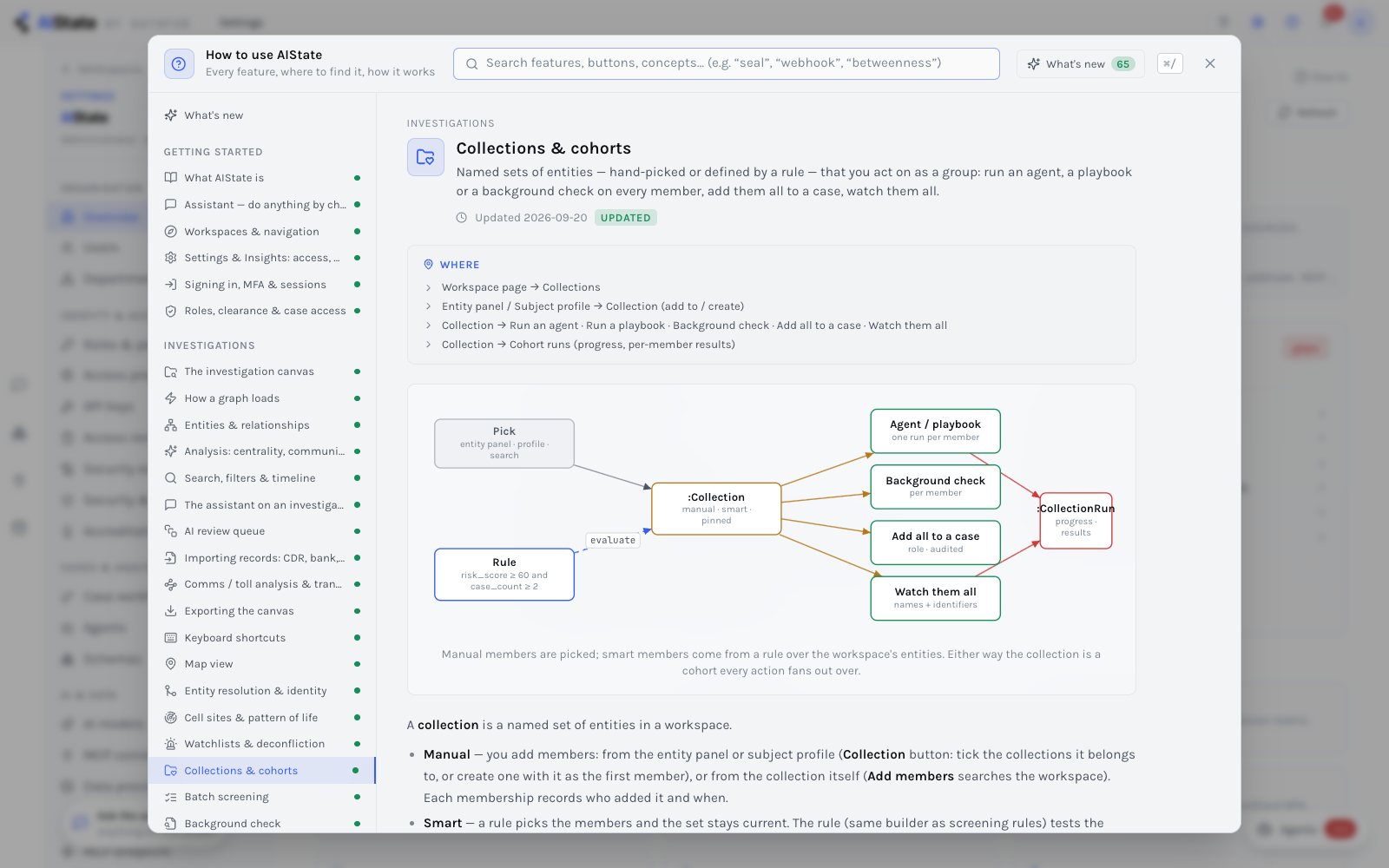The height and width of the screenshot is (868, 1389).
Task: Select AI review queue entry
Action: pos(261,531)
